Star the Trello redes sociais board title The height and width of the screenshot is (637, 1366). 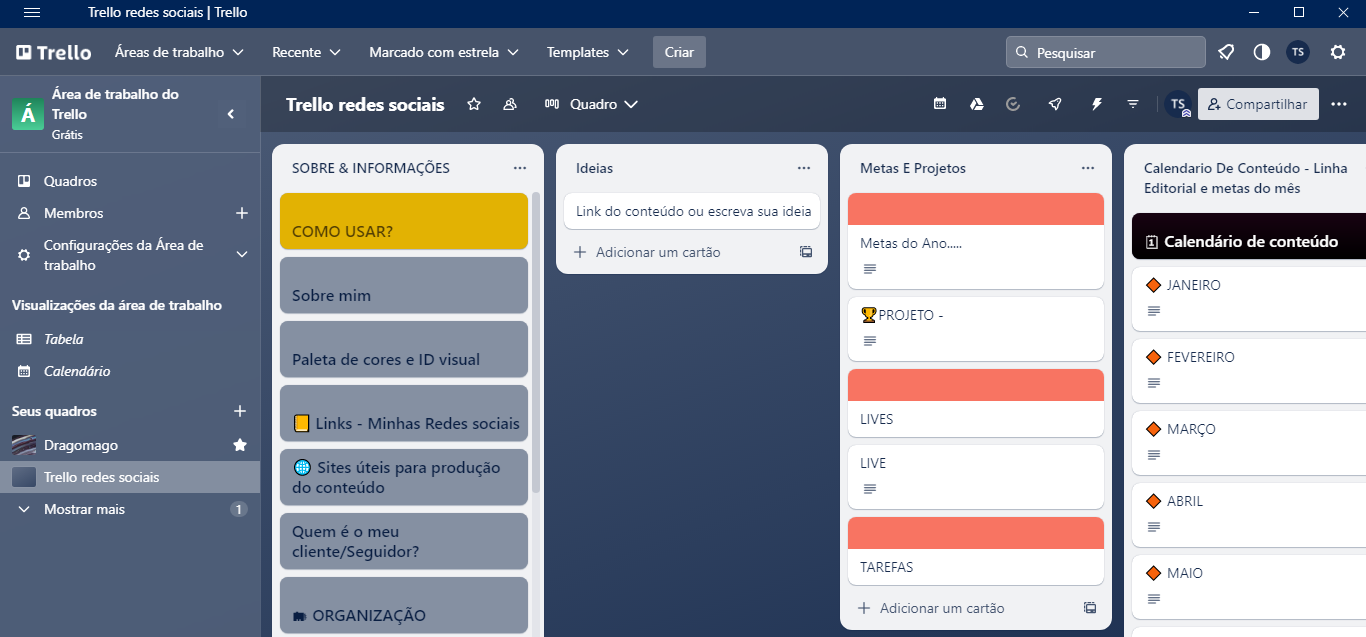[x=474, y=104]
